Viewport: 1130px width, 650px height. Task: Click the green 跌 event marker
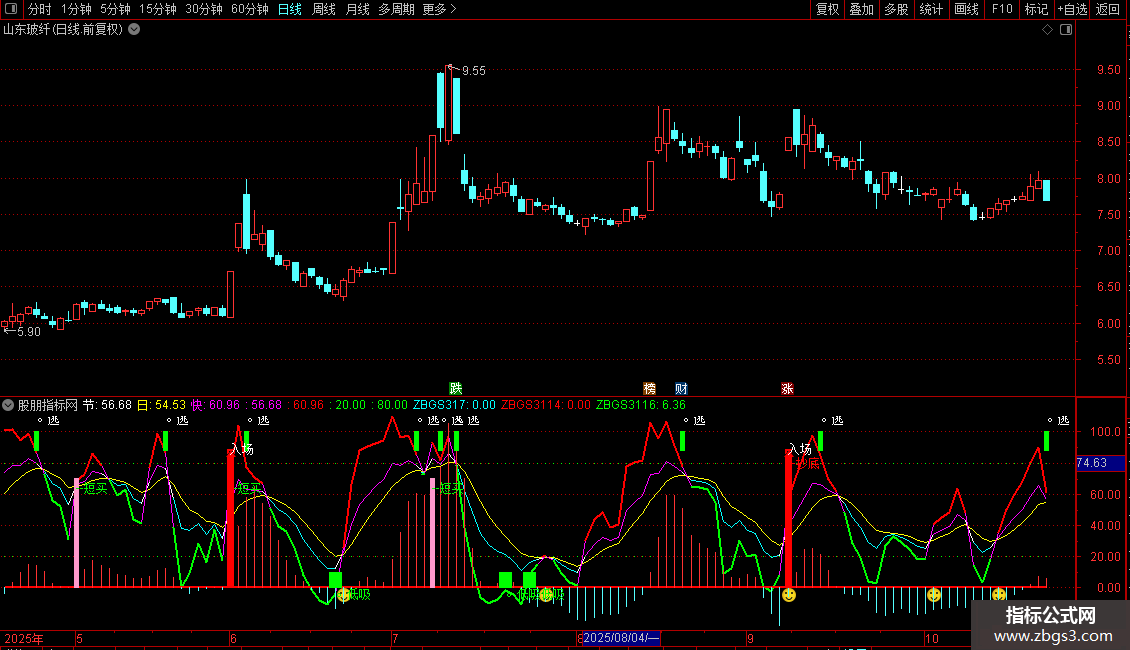pyautogui.click(x=456, y=388)
